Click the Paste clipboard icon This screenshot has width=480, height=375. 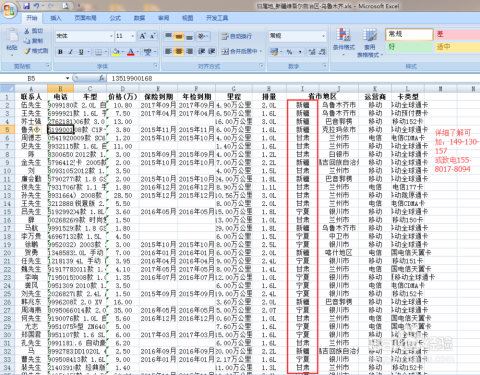[x=12, y=39]
